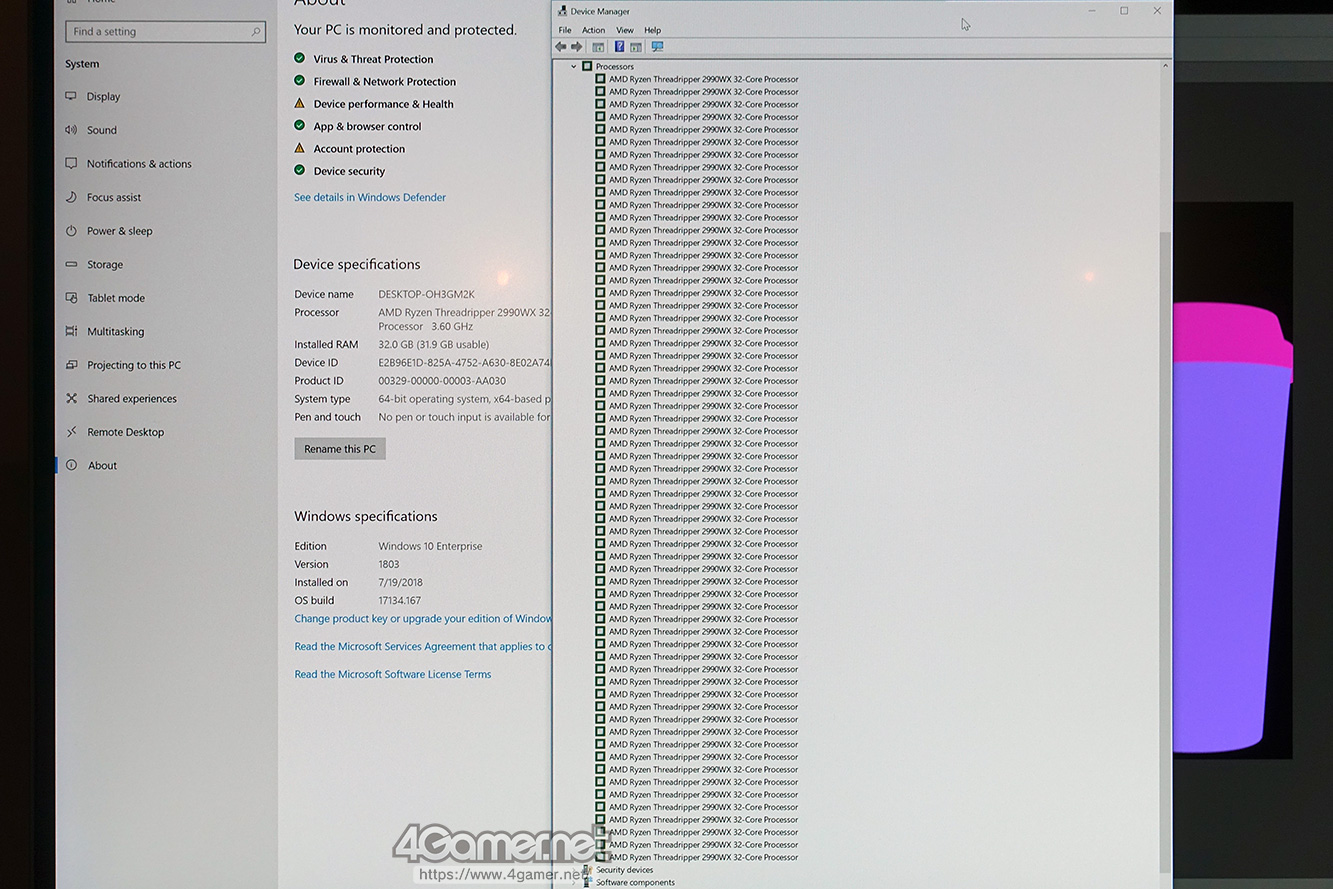1333x889 pixels.
Task: Collapse the Processors tree node
Action: tap(574, 66)
